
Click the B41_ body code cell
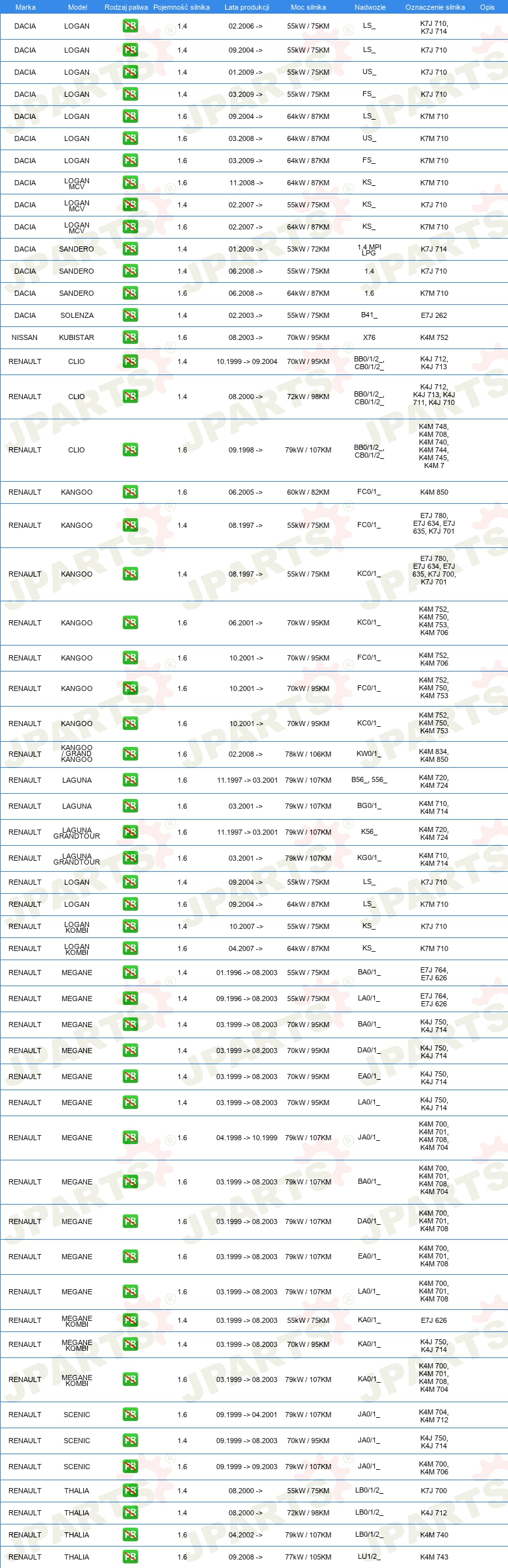tap(369, 315)
